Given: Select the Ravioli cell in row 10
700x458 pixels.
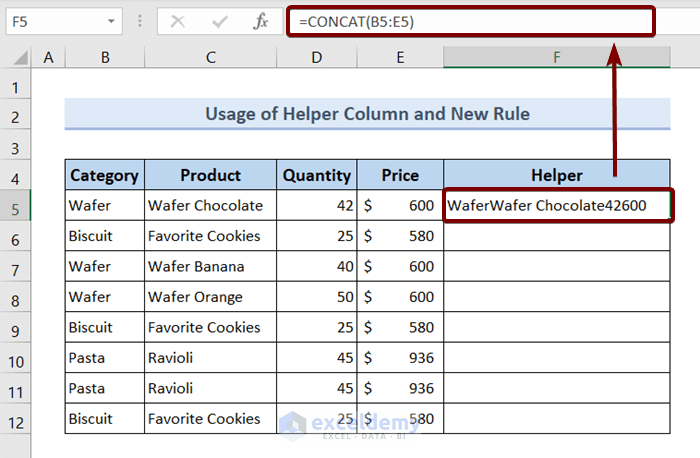Looking at the screenshot, I should point(210,358).
